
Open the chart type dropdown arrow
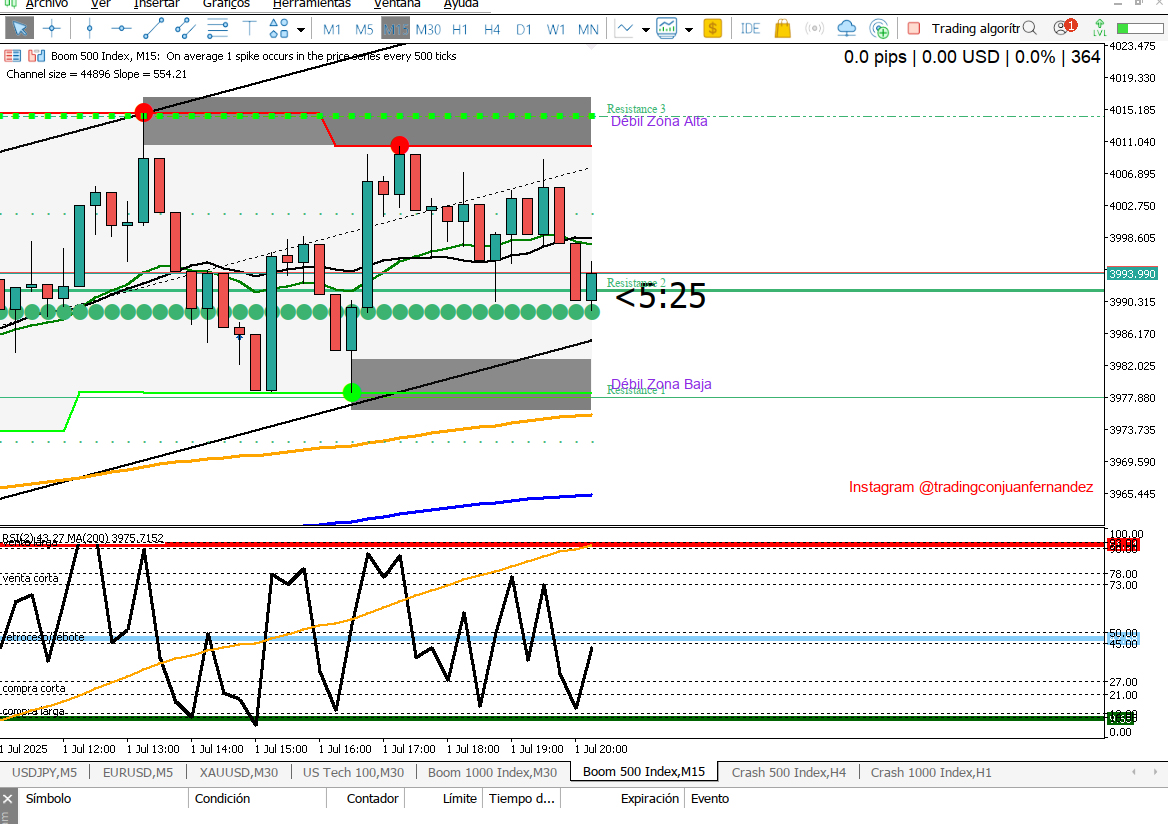coord(646,29)
